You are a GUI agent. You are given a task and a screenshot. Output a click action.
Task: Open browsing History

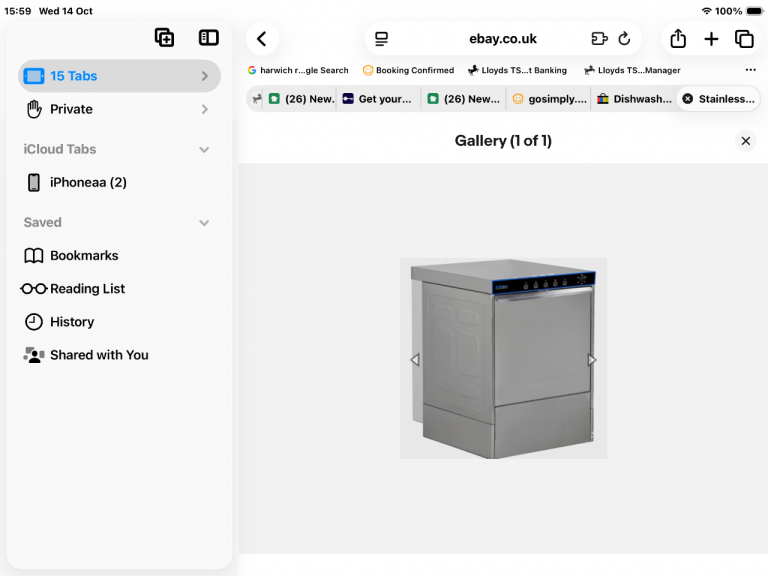pyautogui.click(x=119, y=322)
